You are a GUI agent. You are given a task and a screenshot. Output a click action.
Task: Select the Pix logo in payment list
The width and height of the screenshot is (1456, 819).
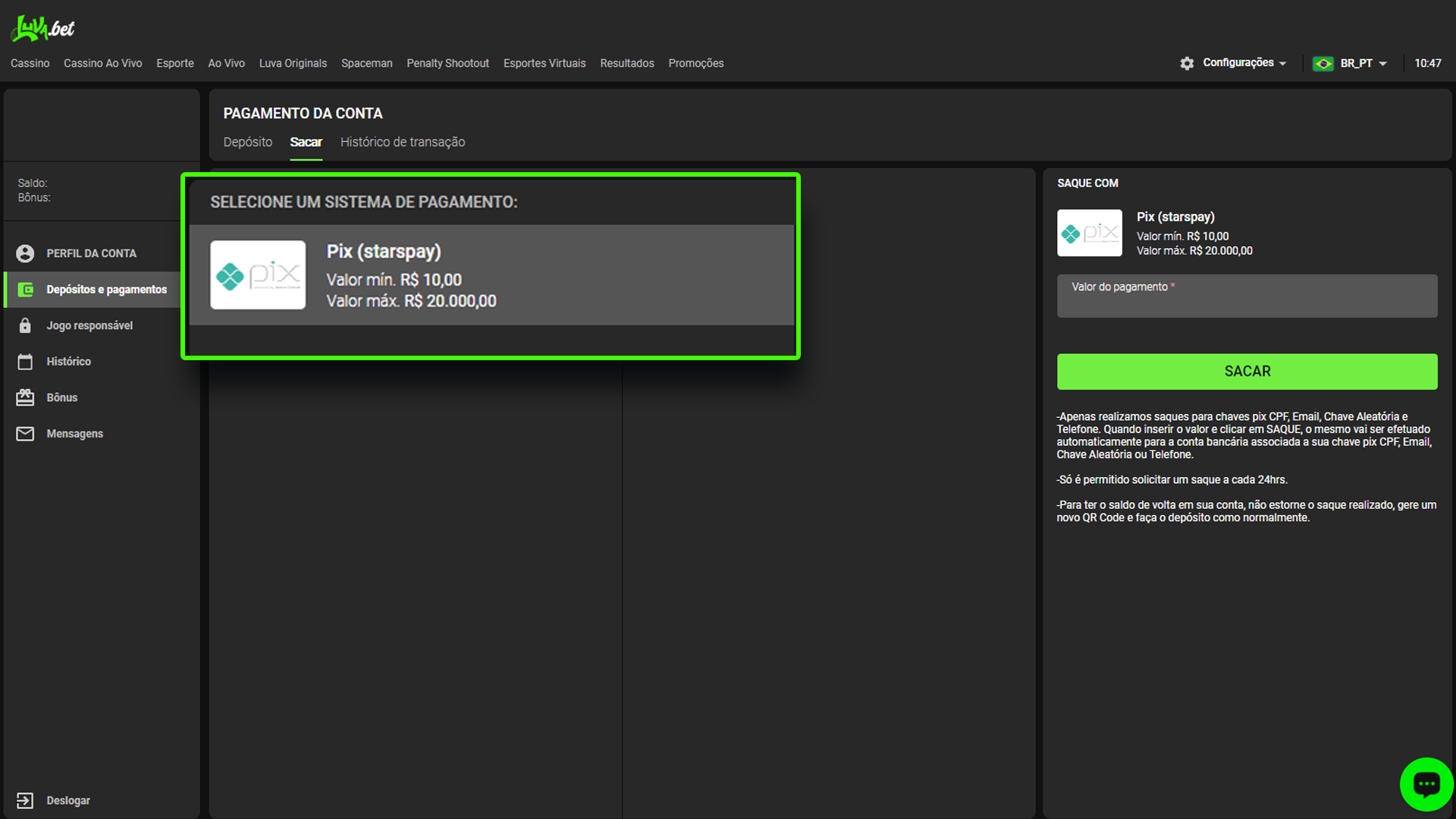(x=258, y=275)
